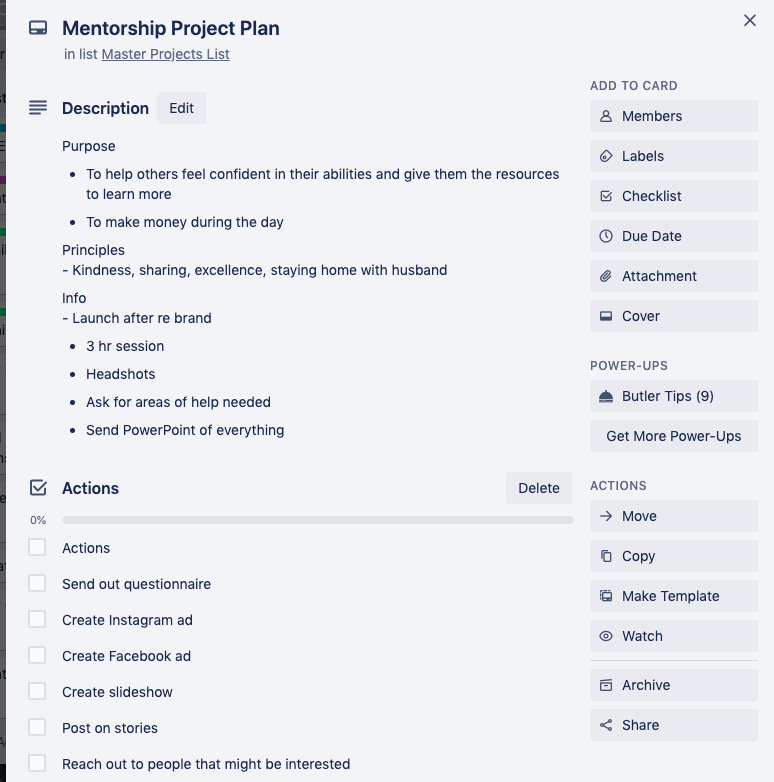Click the Due Date clock icon
Viewport: 774px width, 782px height.
tap(606, 236)
